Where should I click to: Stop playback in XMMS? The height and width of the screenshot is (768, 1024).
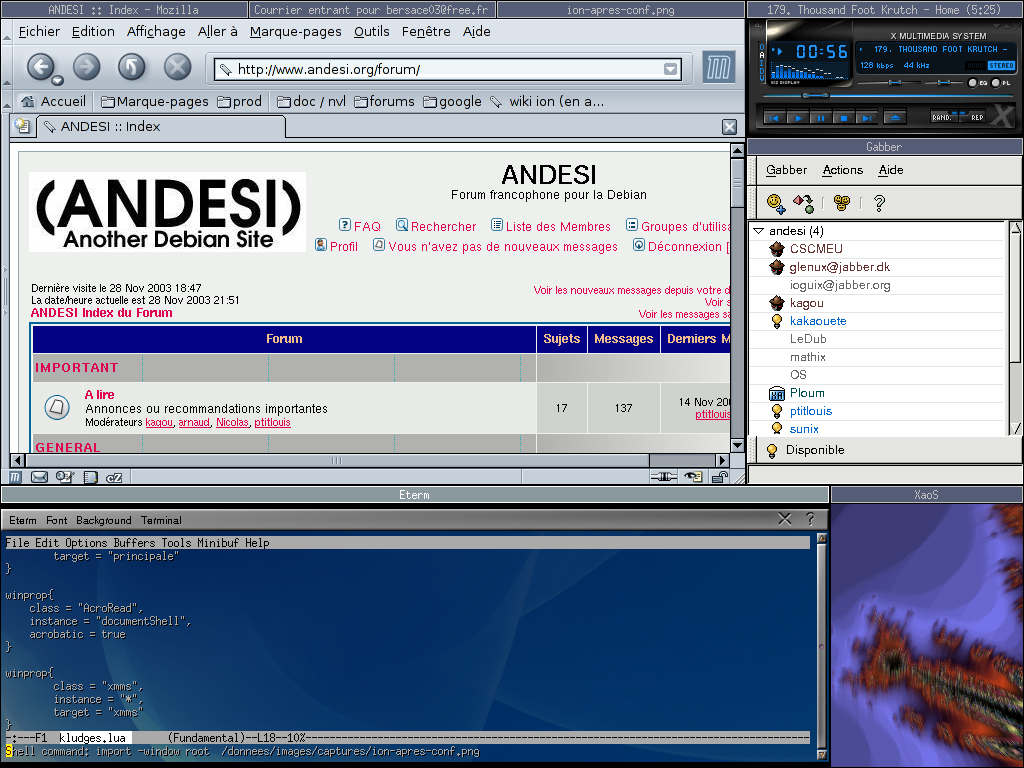click(843, 118)
